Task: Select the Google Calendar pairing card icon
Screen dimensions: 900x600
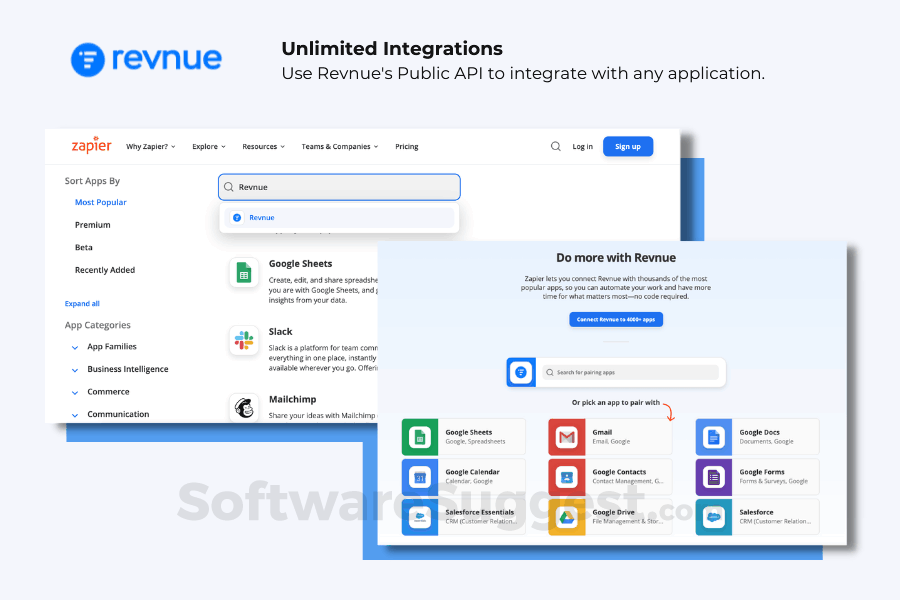Action: (420, 477)
